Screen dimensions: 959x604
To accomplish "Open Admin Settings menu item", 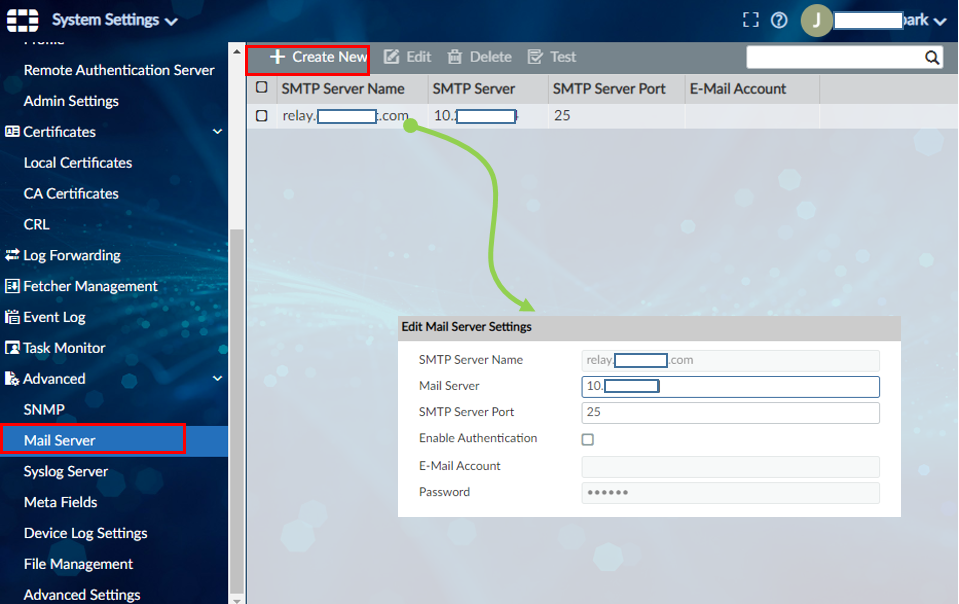I will point(71,101).
